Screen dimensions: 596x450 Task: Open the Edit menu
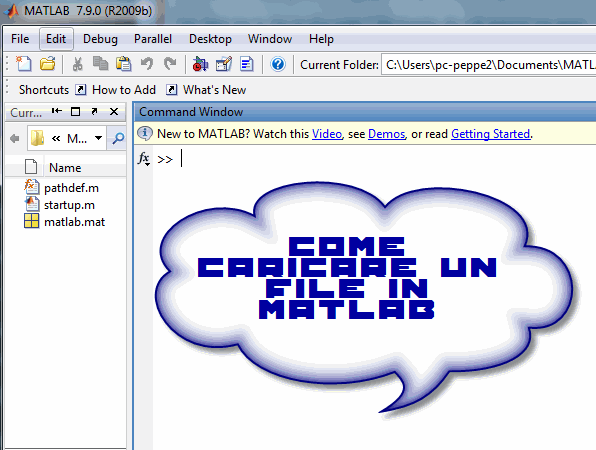56,39
